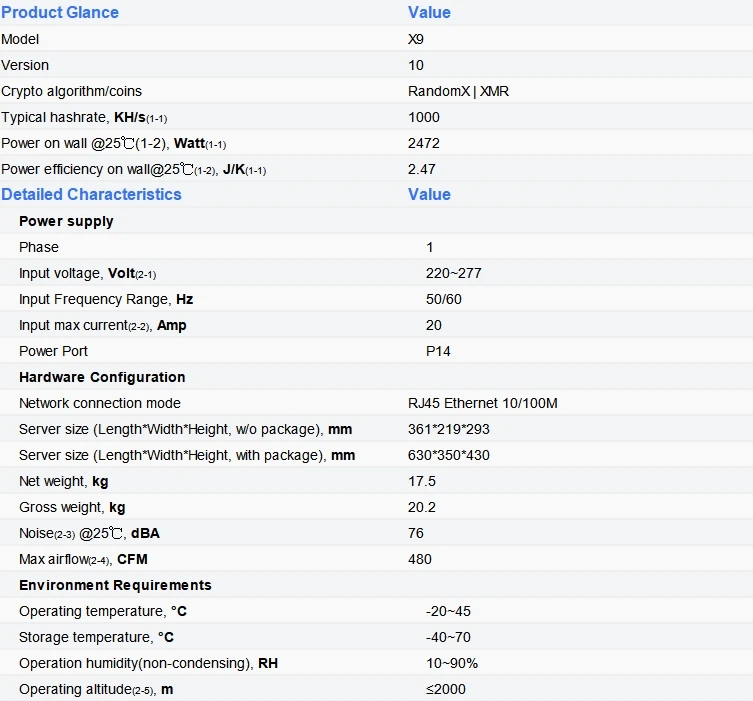Click 'Power efficiency on wall' label

click(134, 169)
